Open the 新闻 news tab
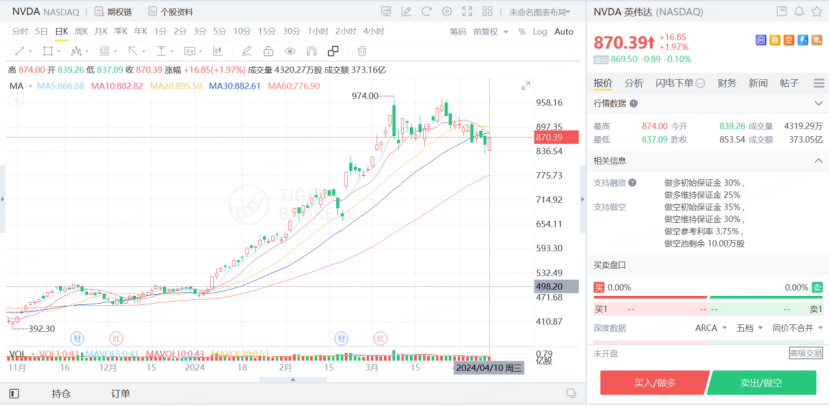This screenshot has width=829, height=407. coord(758,83)
